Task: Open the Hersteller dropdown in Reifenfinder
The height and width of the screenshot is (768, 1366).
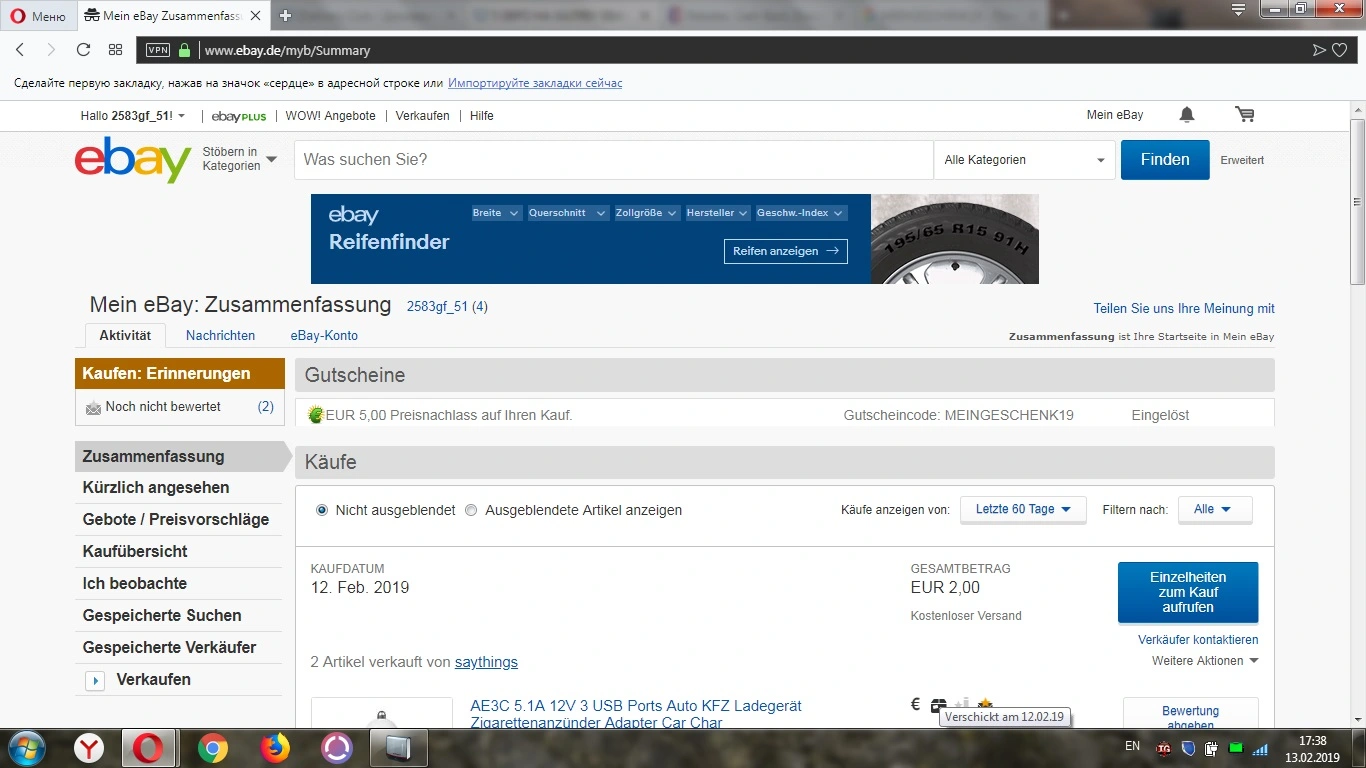Action: pyautogui.click(x=717, y=213)
